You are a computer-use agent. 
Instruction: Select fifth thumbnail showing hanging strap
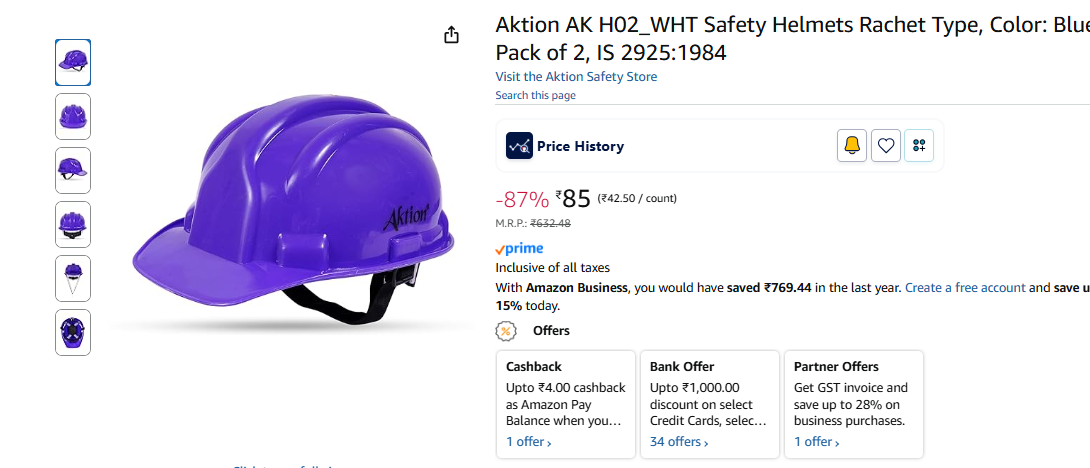[73, 278]
